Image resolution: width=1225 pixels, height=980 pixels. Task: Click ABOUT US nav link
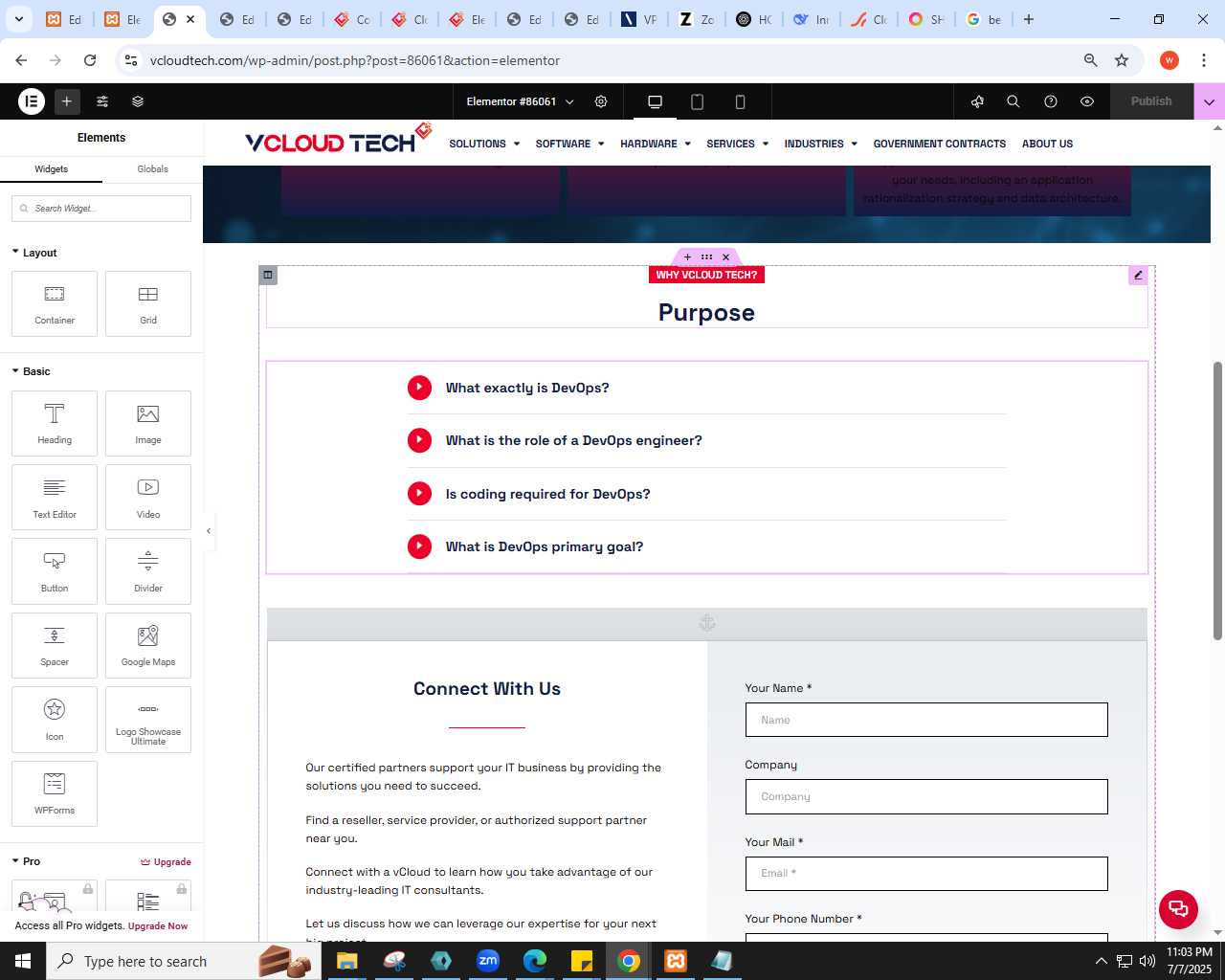[1047, 144]
